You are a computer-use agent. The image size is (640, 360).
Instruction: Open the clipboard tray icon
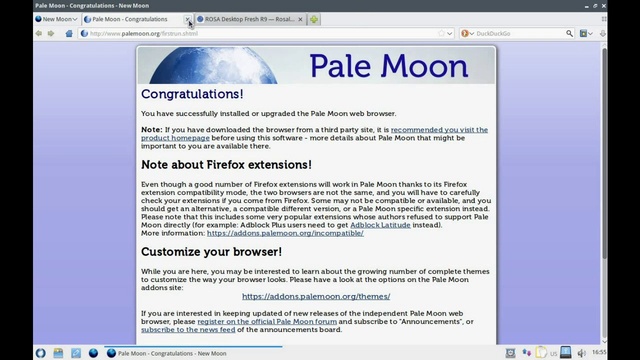(x=541, y=353)
